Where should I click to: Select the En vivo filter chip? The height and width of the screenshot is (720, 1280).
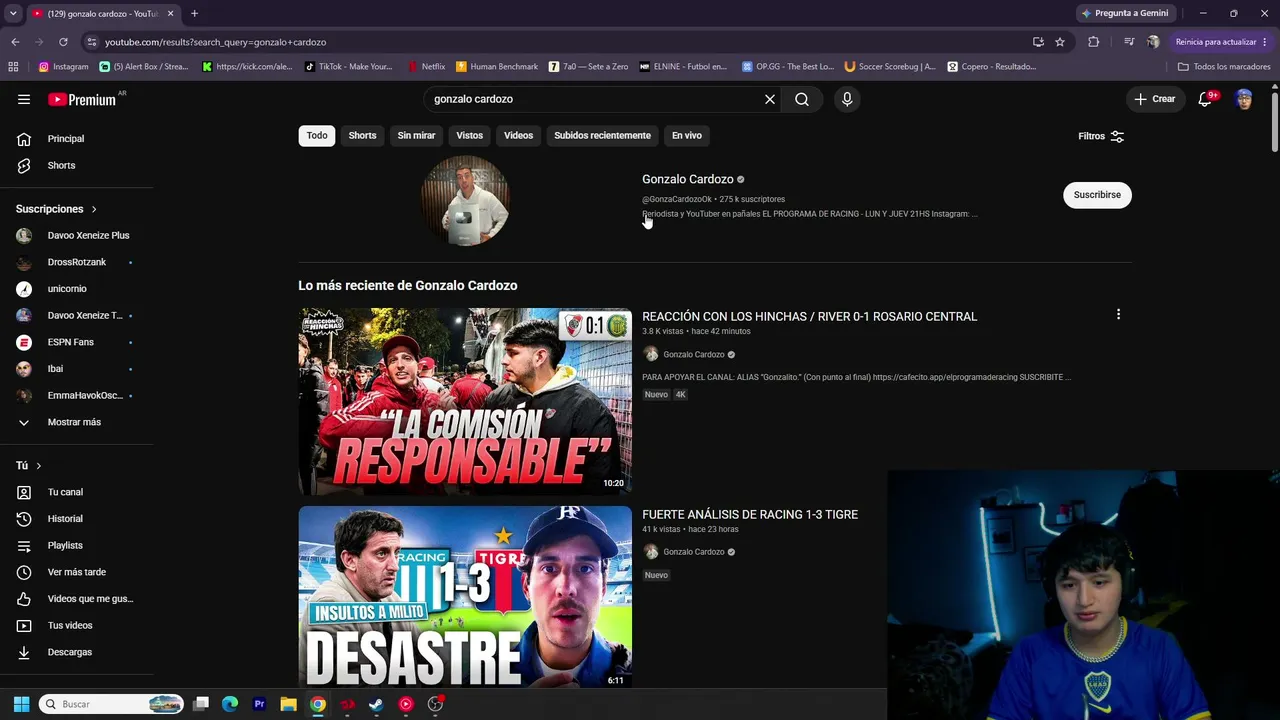[686, 136]
